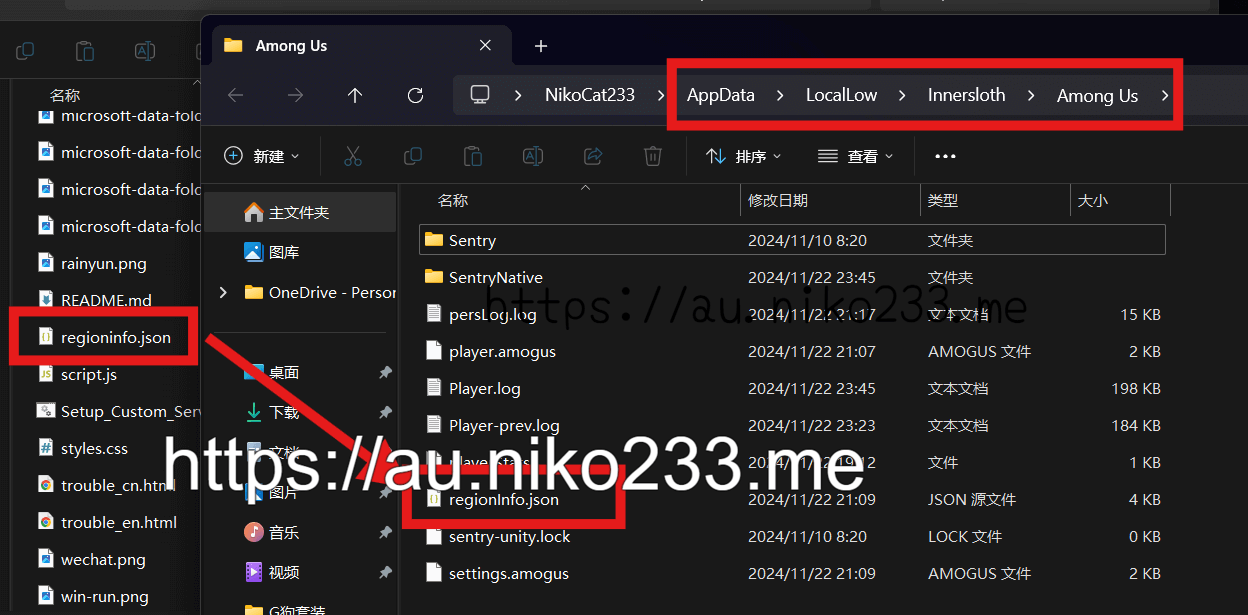The image size is (1248, 615).
Task: Expand chevron after NikoCat233 in path
Action: tap(661, 95)
